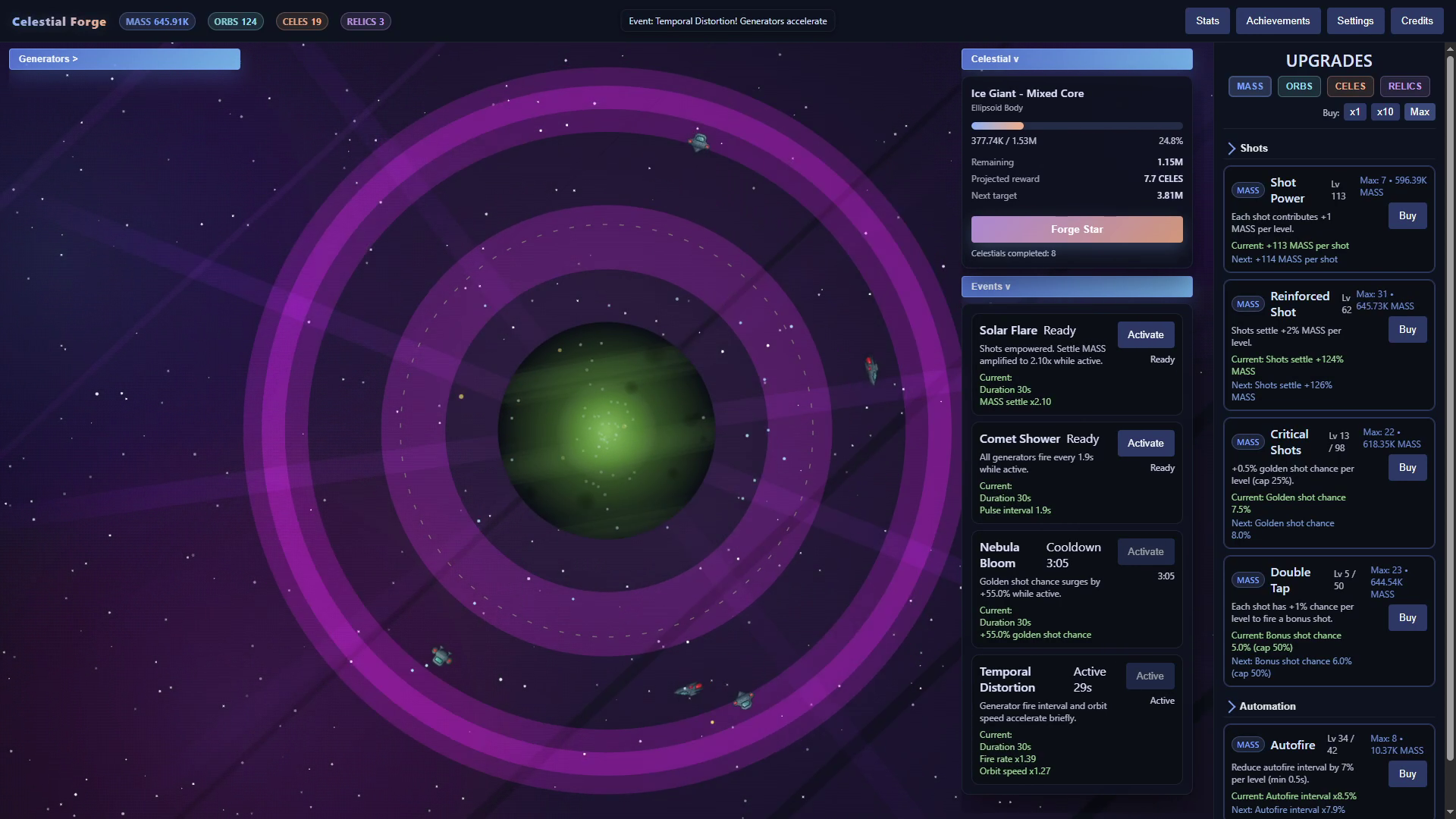The width and height of the screenshot is (1456, 819).
Task: Open the Achievements menu
Action: (x=1277, y=21)
